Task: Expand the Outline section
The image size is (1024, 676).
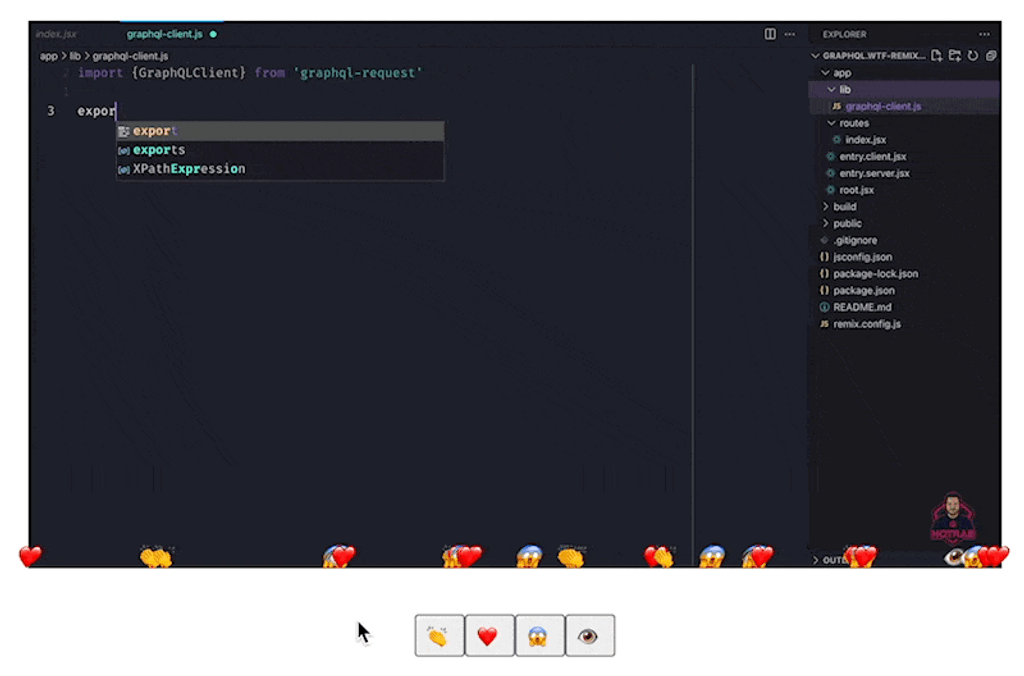Action: click(831, 560)
